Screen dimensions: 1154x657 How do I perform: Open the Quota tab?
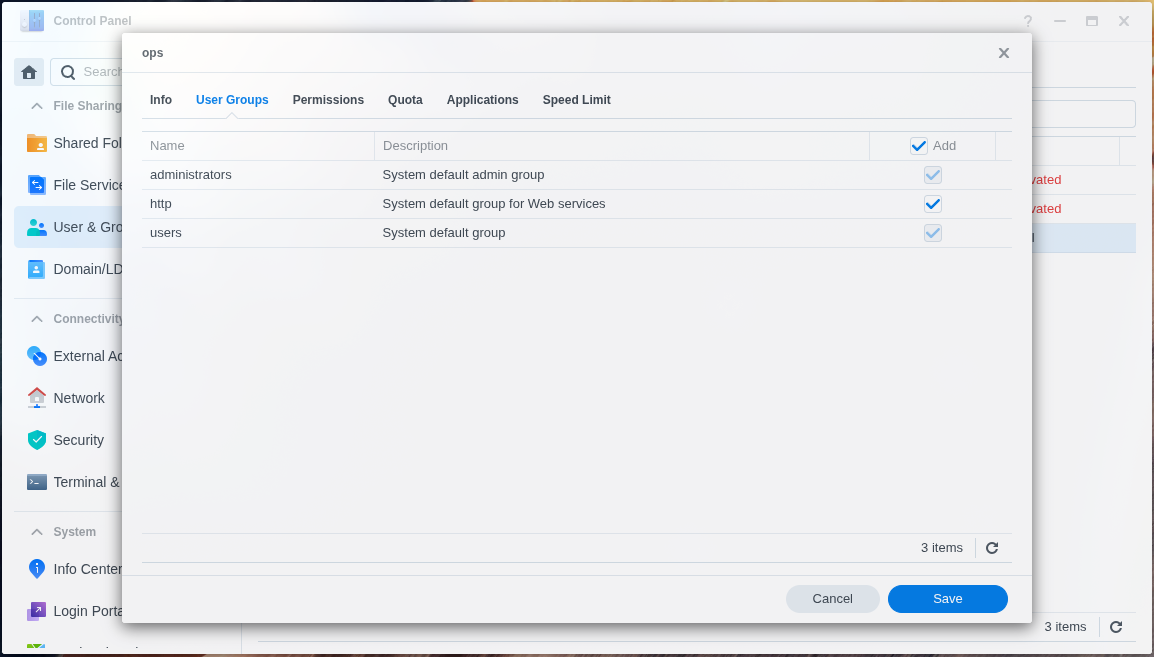pos(405,100)
